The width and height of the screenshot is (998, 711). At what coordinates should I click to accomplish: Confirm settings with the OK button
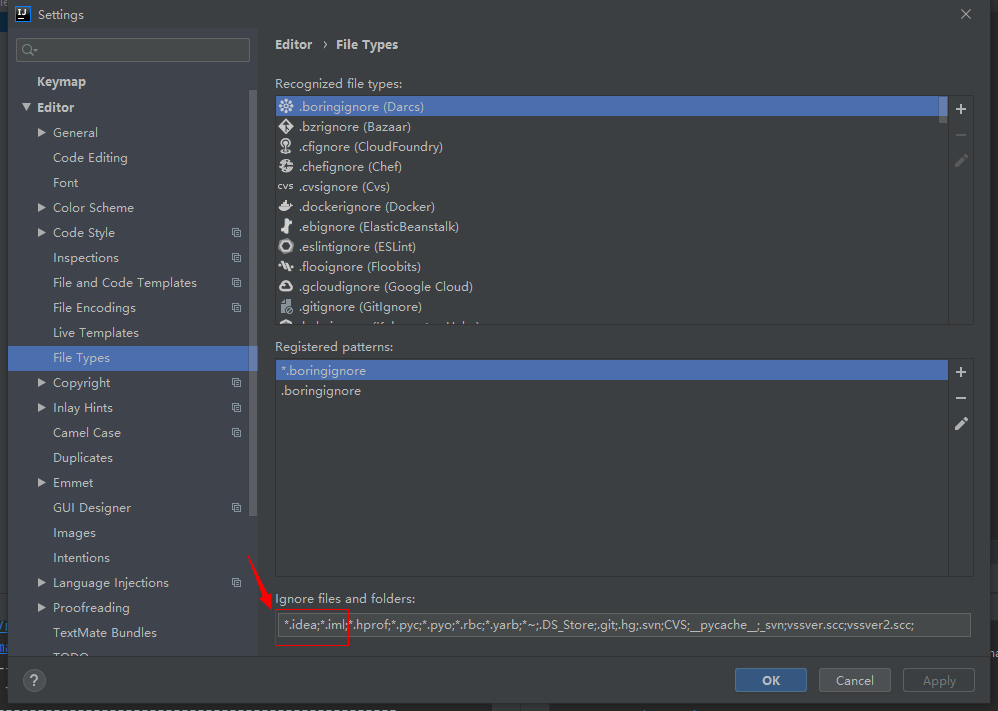pyautogui.click(x=771, y=680)
